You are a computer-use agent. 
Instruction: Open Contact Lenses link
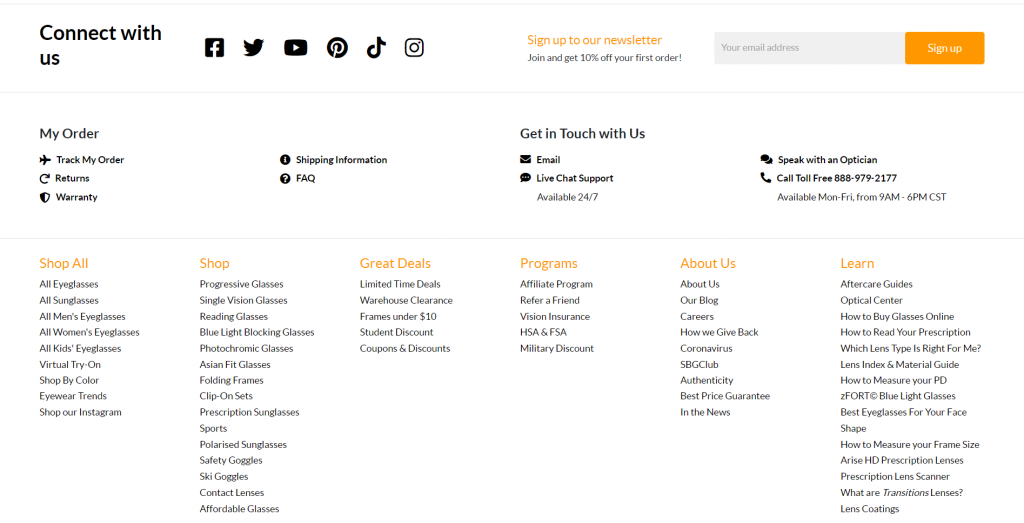232,493
